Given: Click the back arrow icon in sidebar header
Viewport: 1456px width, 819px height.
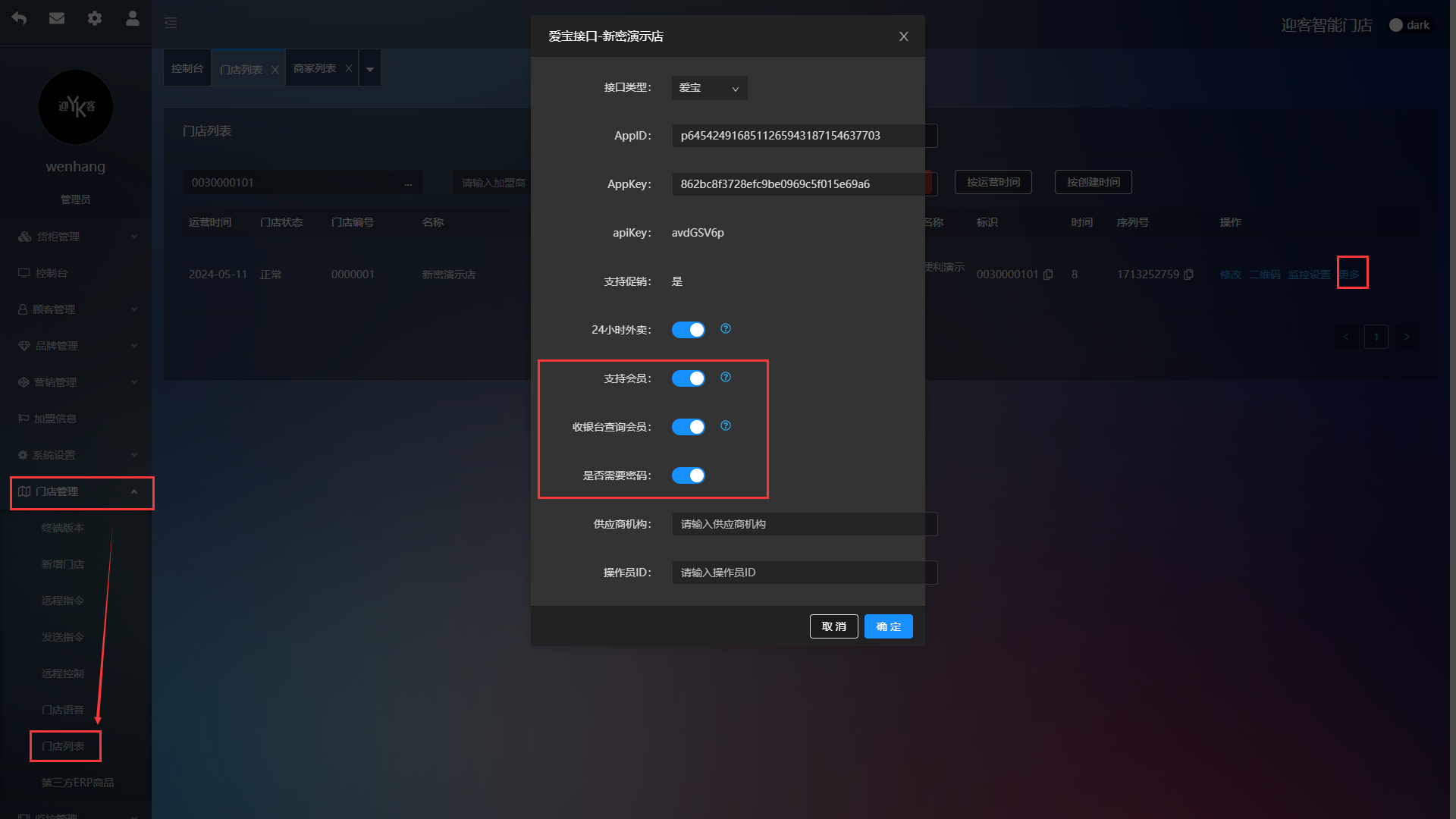Looking at the screenshot, I should tap(19, 18).
